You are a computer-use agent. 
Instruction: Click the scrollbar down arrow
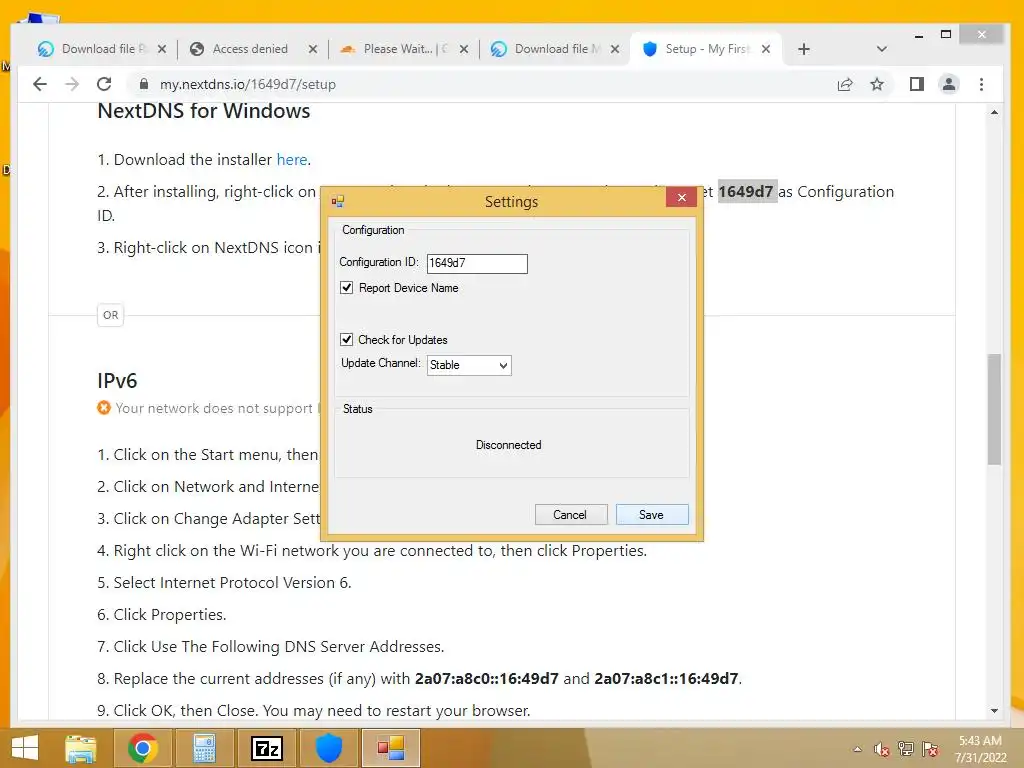(994, 711)
